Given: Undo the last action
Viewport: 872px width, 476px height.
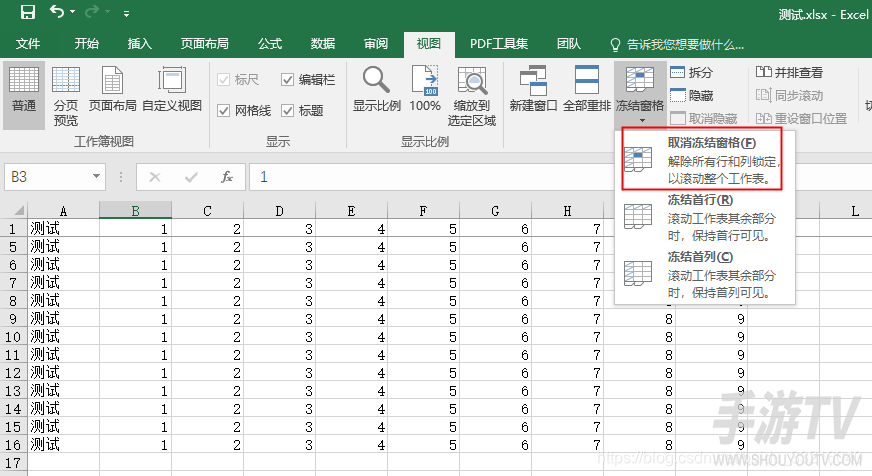Looking at the screenshot, I should point(57,12).
